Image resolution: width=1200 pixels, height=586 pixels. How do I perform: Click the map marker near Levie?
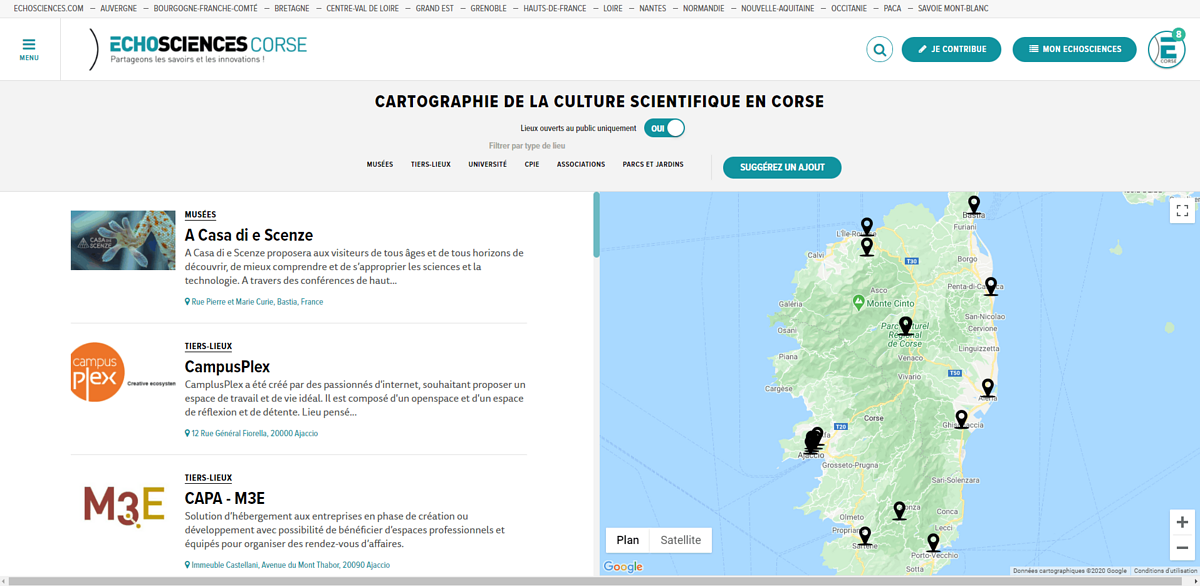point(900,511)
